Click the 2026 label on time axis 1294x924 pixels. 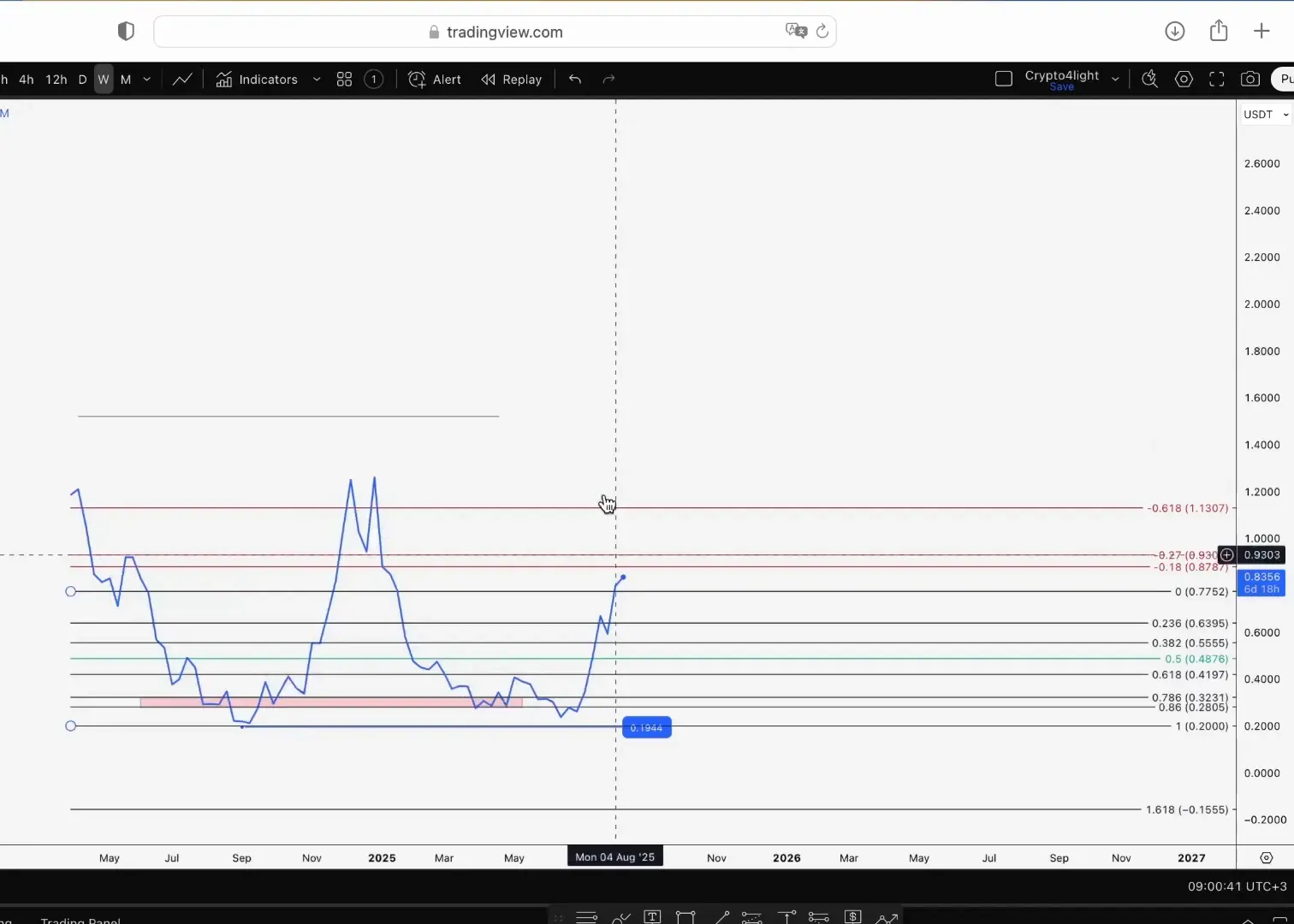tap(786, 857)
